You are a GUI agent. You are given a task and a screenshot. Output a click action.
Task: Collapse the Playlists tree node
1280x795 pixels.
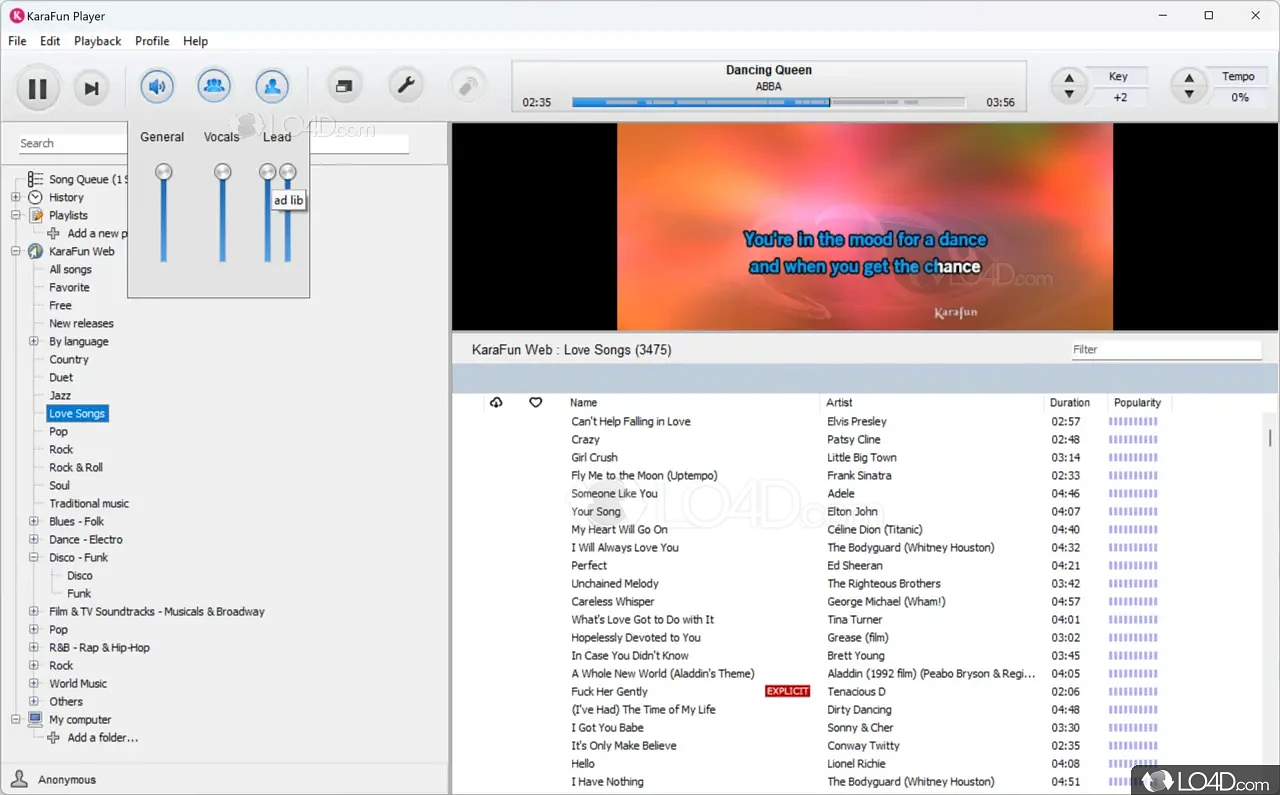tap(16, 215)
